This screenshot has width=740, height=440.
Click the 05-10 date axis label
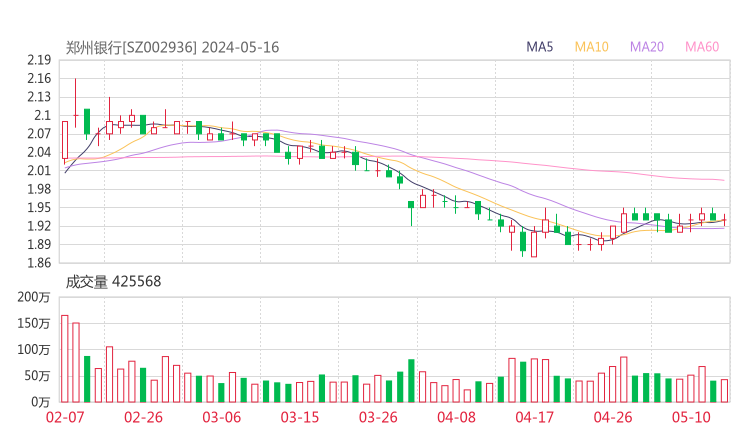coord(691,417)
